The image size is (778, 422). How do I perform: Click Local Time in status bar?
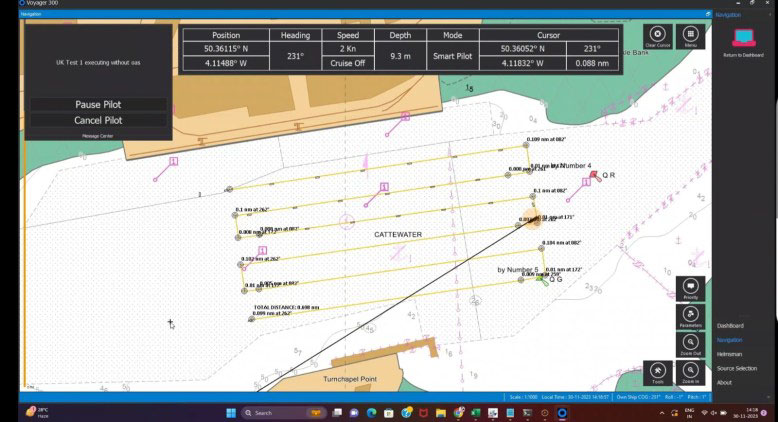click(575, 397)
